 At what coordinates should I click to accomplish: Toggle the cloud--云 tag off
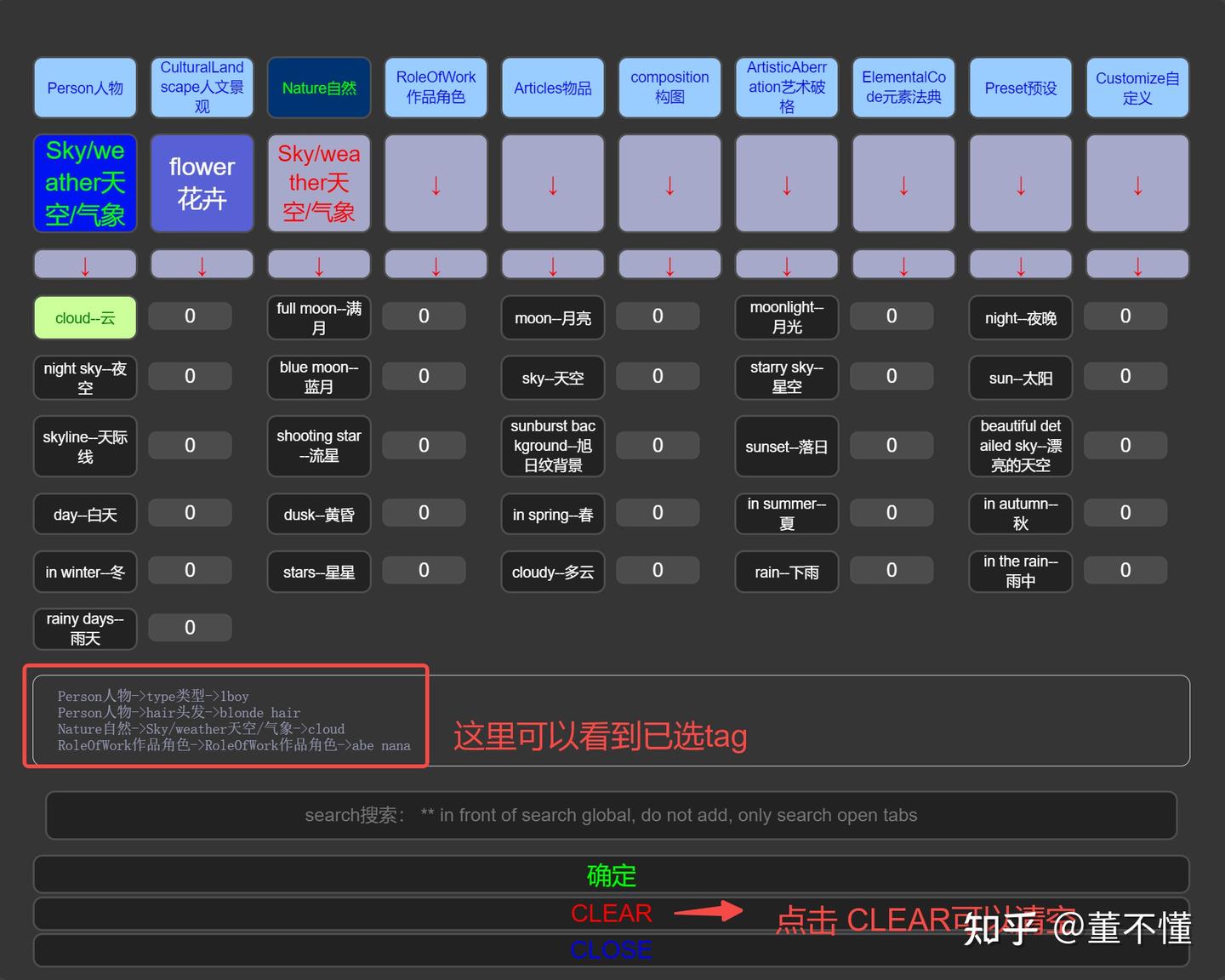(x=84, y=317)
